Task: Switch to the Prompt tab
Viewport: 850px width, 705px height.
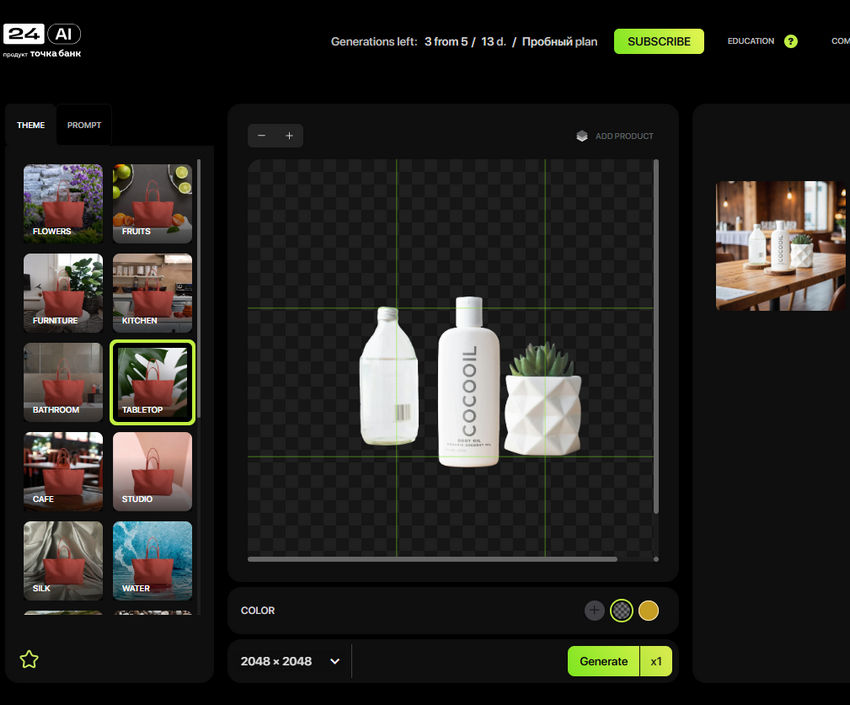Action: tap(84, 125)
